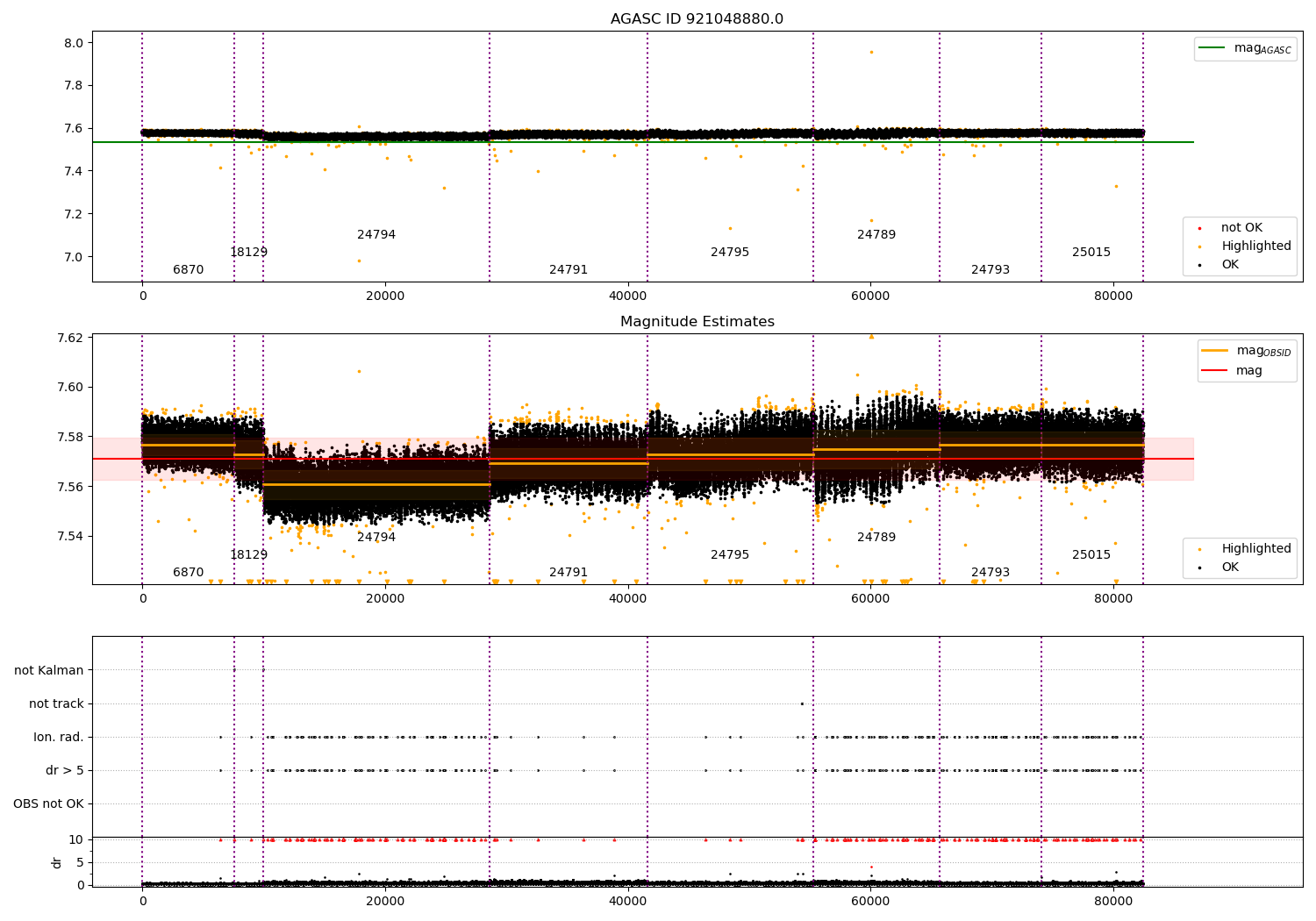1316x921 pixels.
Task: Click label 24789 in Magnitude Estimates panel
Action: click(x=876, y=538)
